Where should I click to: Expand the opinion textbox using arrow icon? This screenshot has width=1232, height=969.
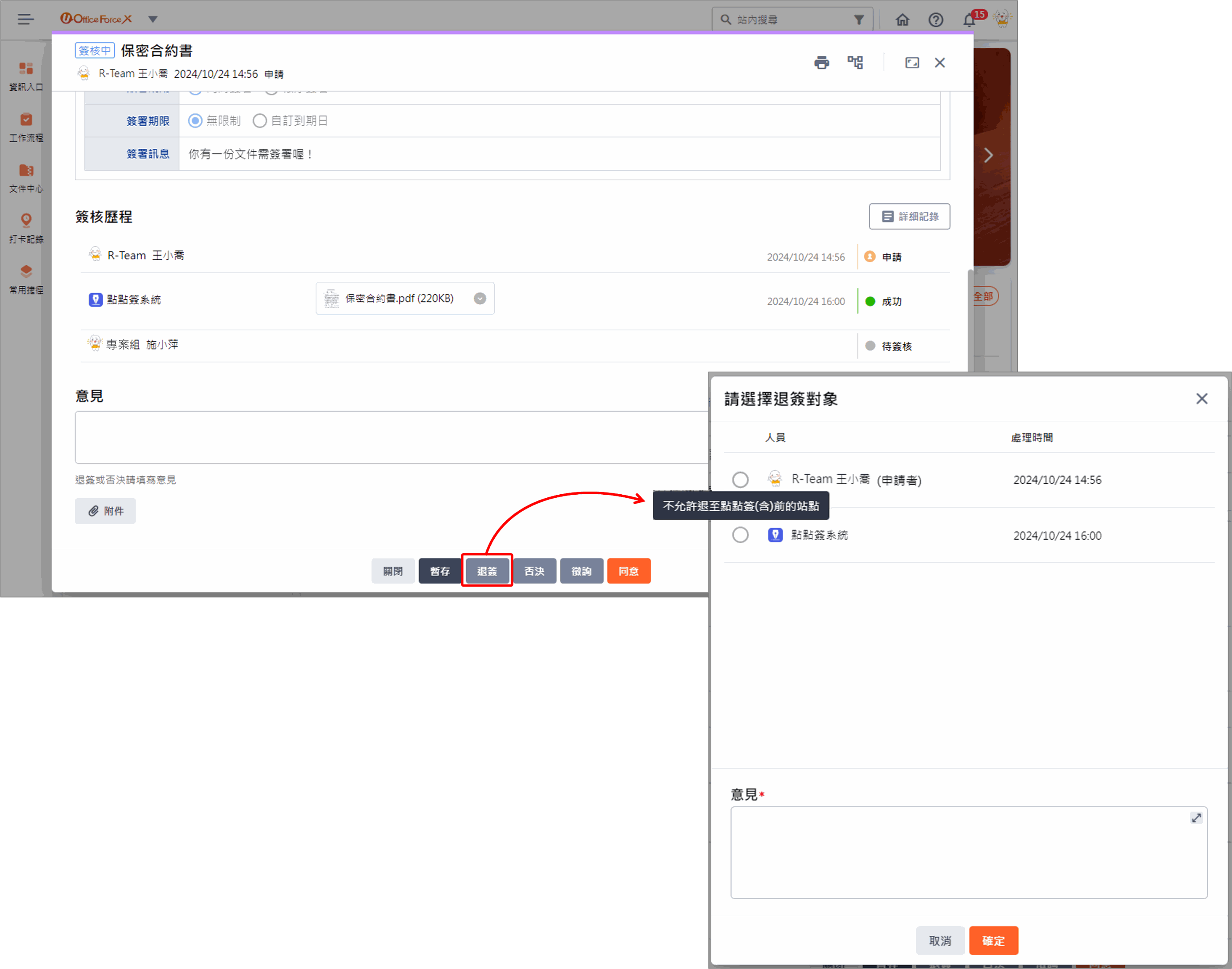coord(1196,818)
